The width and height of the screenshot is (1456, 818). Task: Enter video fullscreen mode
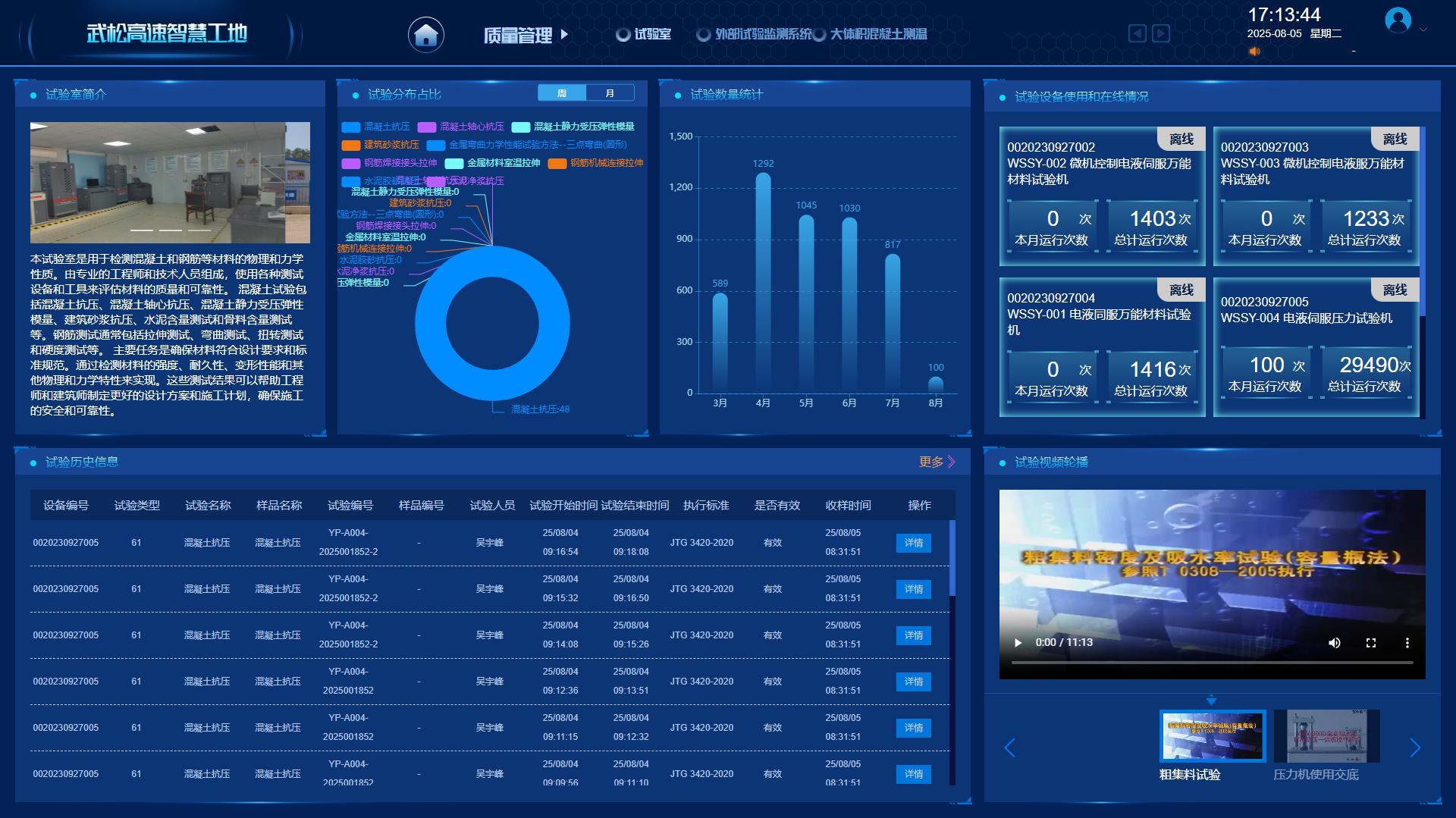coord(1370,643)
